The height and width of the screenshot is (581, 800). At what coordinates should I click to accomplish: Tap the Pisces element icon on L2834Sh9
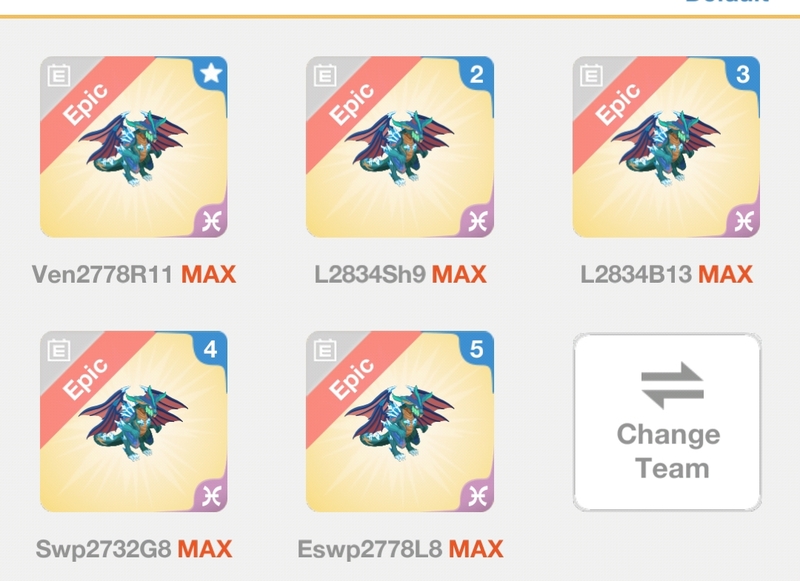click(478, 221)
